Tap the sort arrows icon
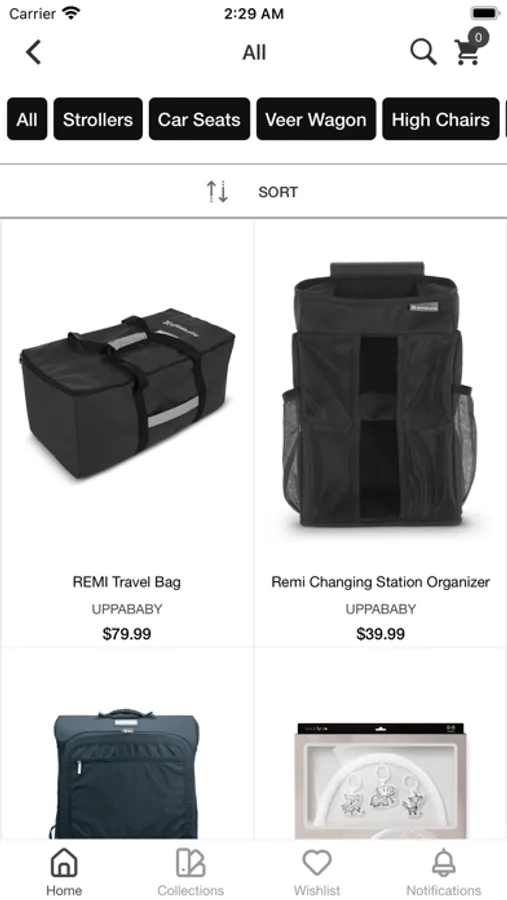 coord(218,192)
